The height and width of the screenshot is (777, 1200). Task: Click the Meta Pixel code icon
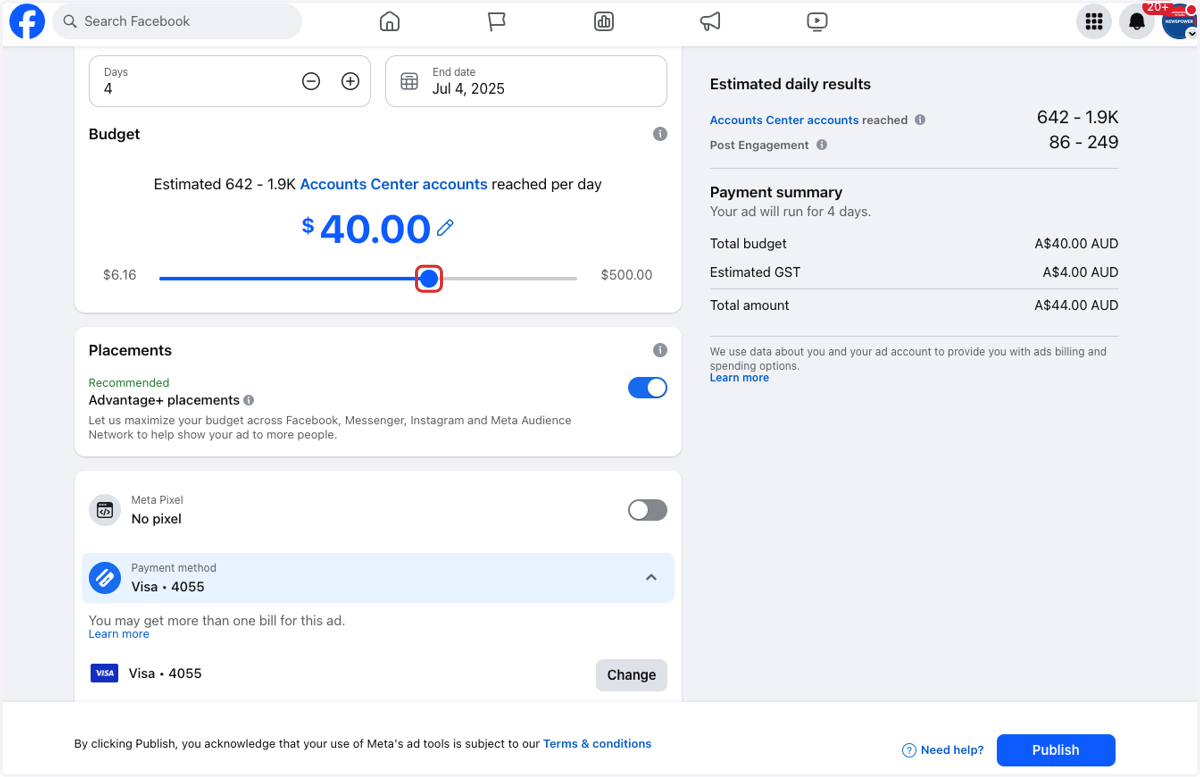click(x=105, y=510)
